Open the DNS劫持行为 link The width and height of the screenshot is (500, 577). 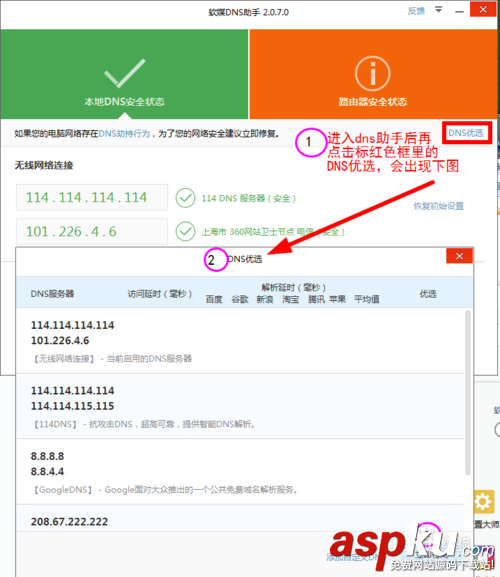point(124,134)
